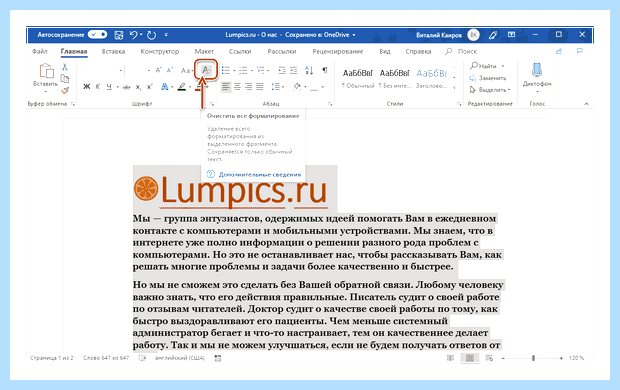Image resolution: width=620 pixels, height=390 pixels.
Task: Open Дополнительные сведения link in tooltip
Action: [260, 174]
